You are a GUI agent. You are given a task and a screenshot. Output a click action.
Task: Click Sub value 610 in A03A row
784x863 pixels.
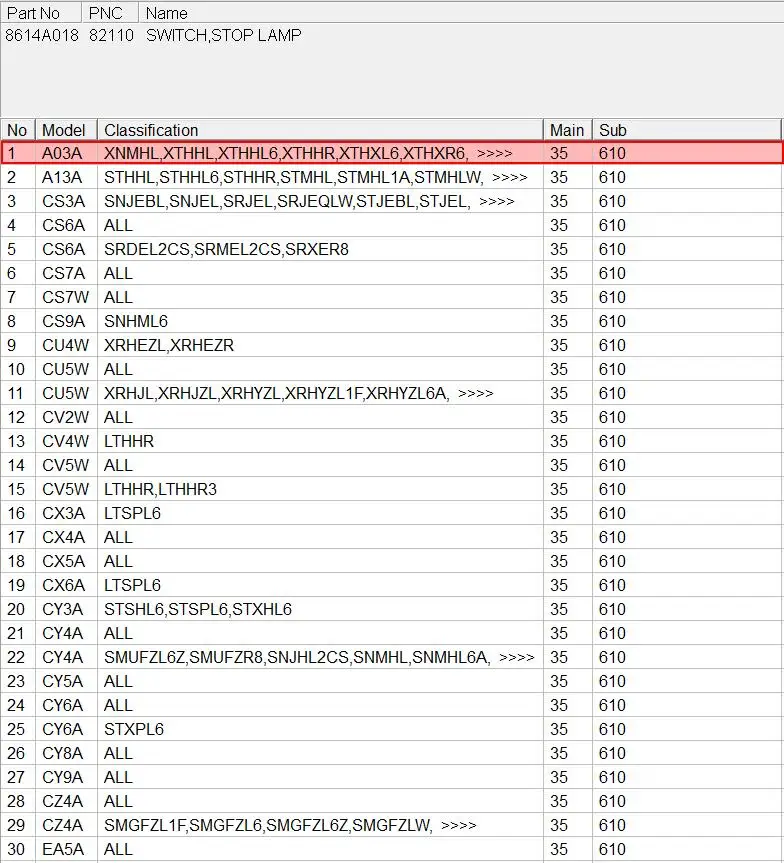(x=612, y=153)
